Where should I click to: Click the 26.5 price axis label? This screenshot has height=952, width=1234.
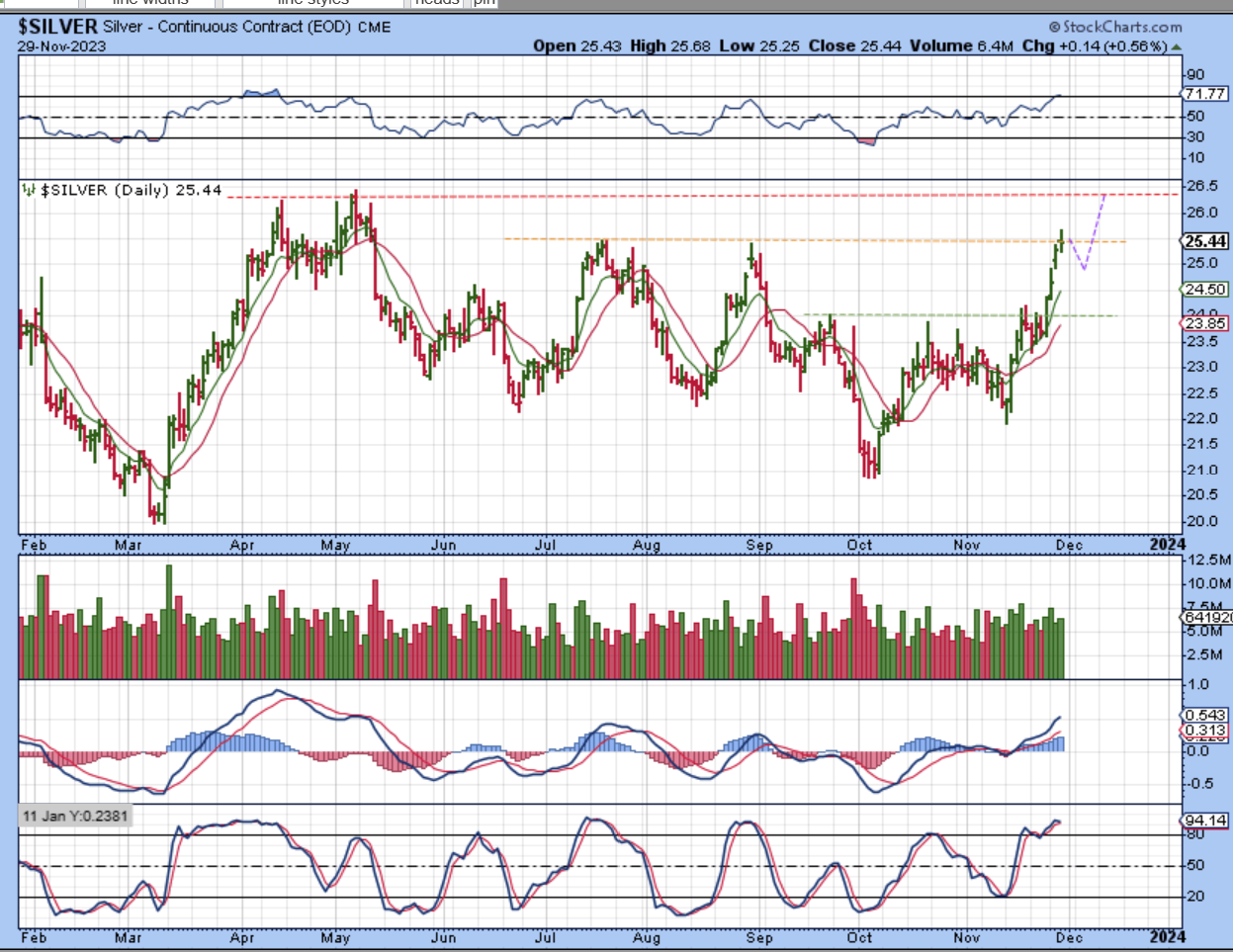pos(1200,187)
